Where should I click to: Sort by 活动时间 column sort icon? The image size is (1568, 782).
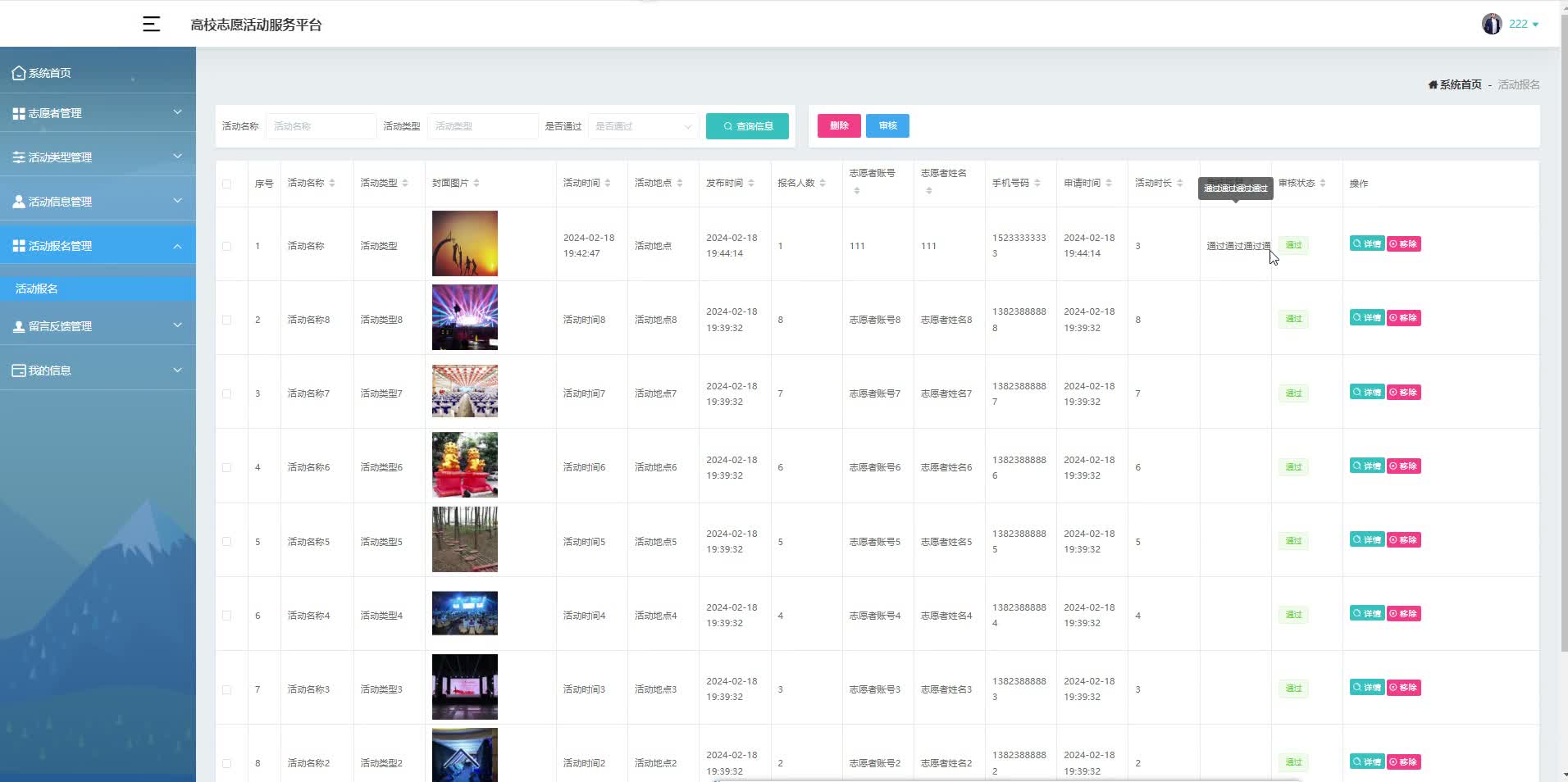608,183
